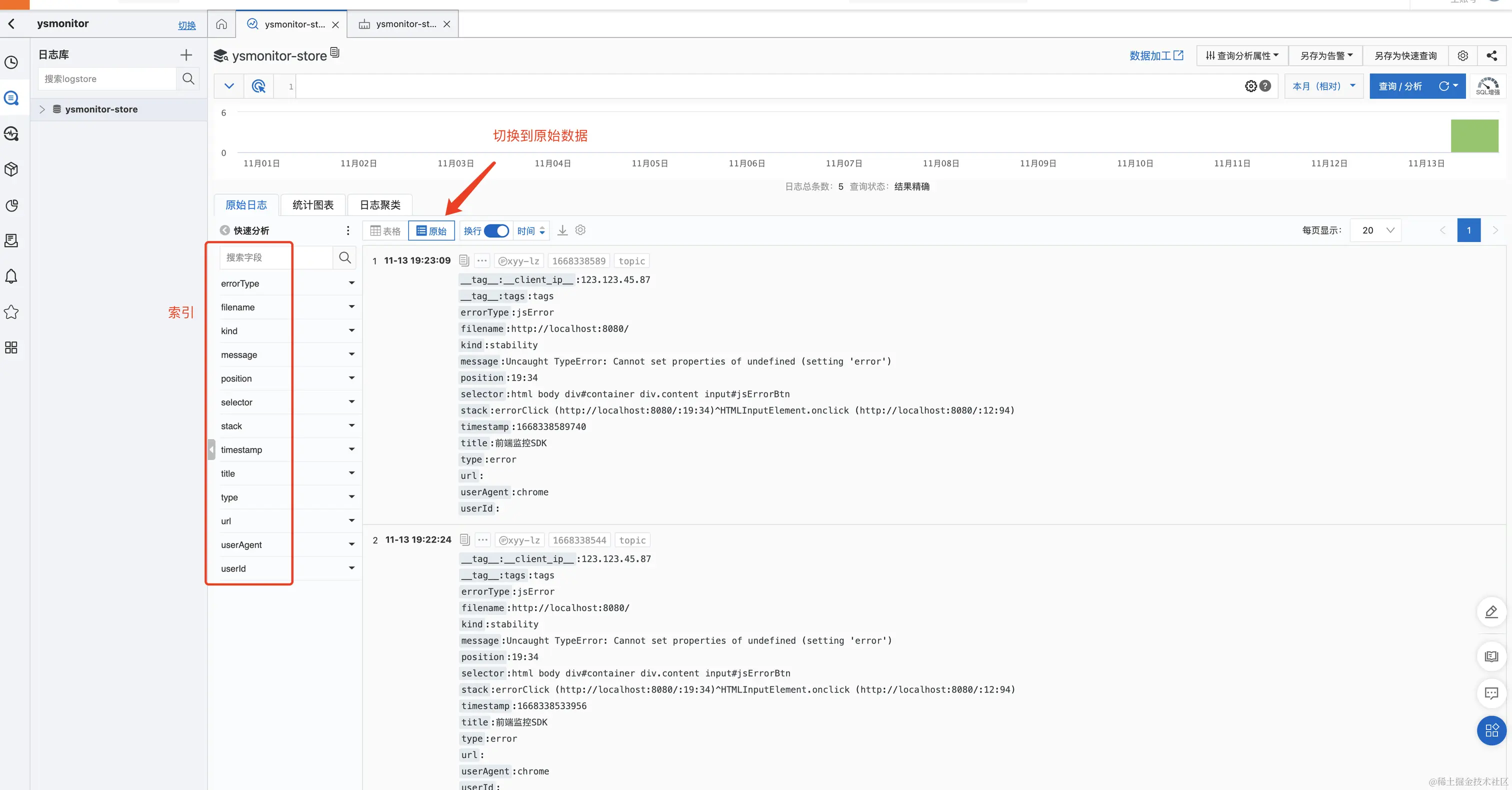Select the 原始 raw view button
This screenshot has height=790, width=1512.
(431, 230)
